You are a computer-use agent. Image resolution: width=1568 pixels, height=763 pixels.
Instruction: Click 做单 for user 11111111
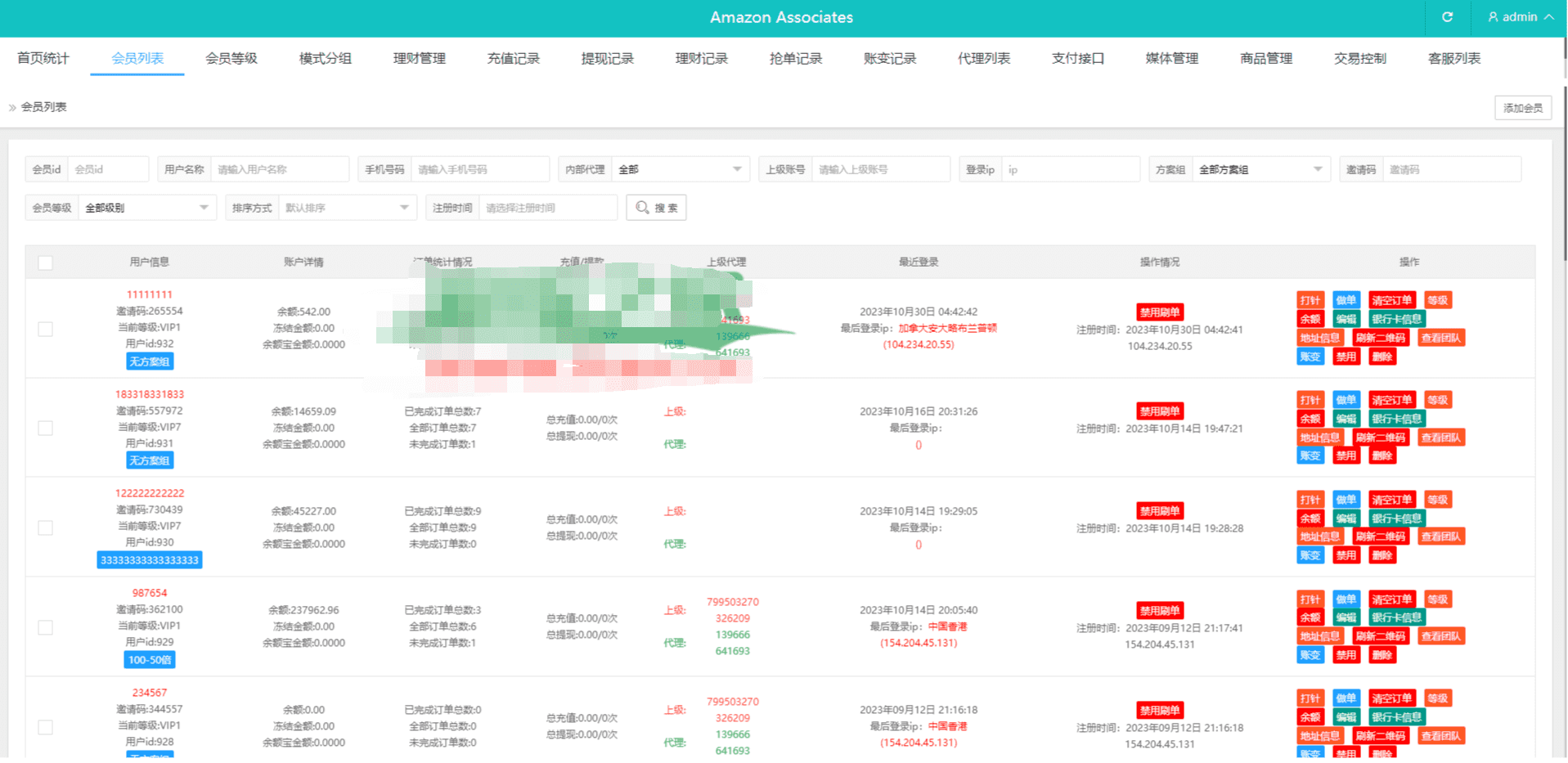click(1346, 300)
